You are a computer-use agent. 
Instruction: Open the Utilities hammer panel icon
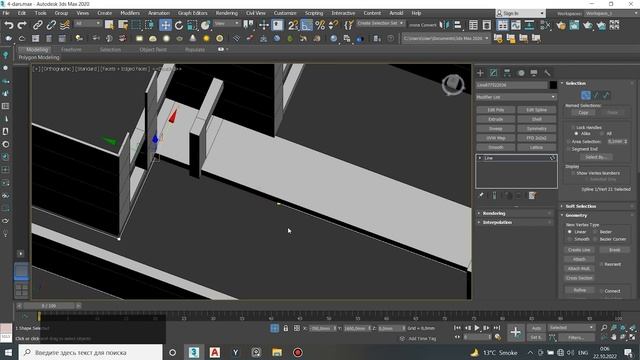tap(547, 73)
